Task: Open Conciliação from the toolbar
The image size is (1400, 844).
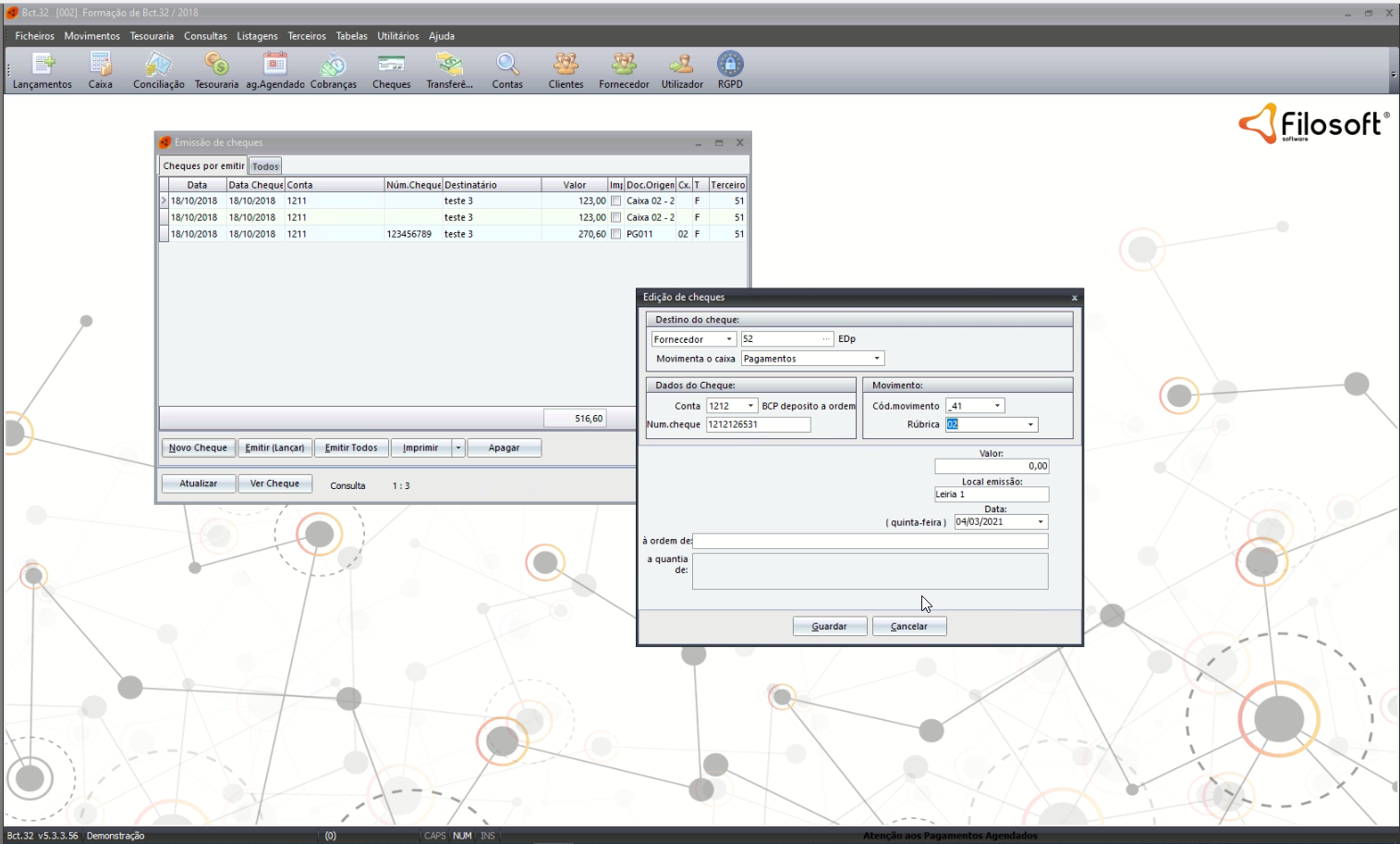Action: (x=158, y=65)
